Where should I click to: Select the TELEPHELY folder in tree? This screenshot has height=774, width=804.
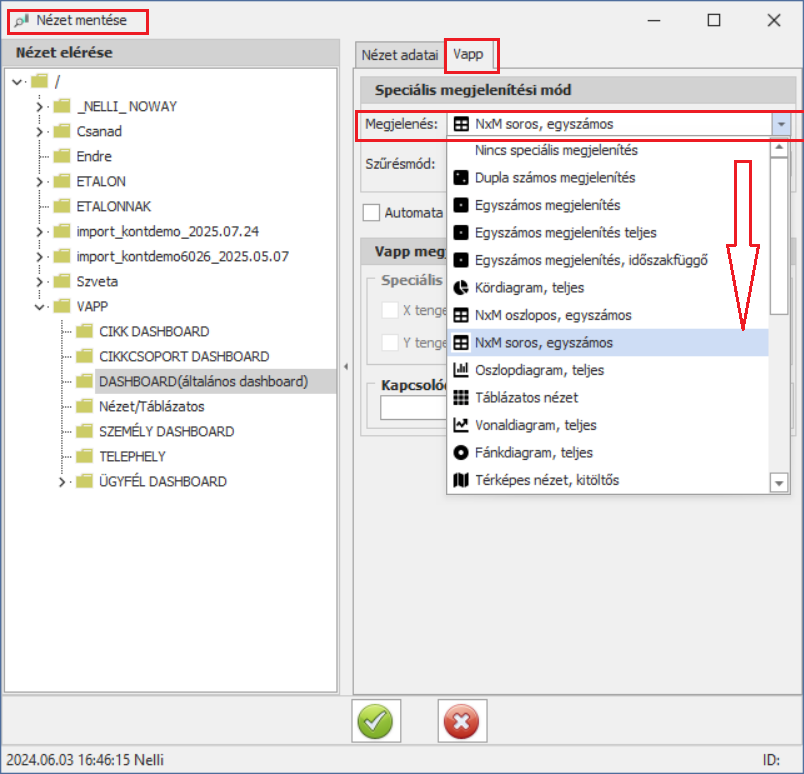(132, 456)
